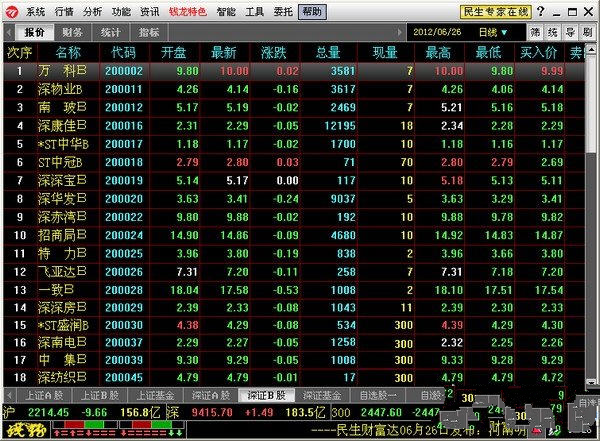Open the 帮助 menu
Viewport: 600px width, 441px height.
[x=312, y=12]
